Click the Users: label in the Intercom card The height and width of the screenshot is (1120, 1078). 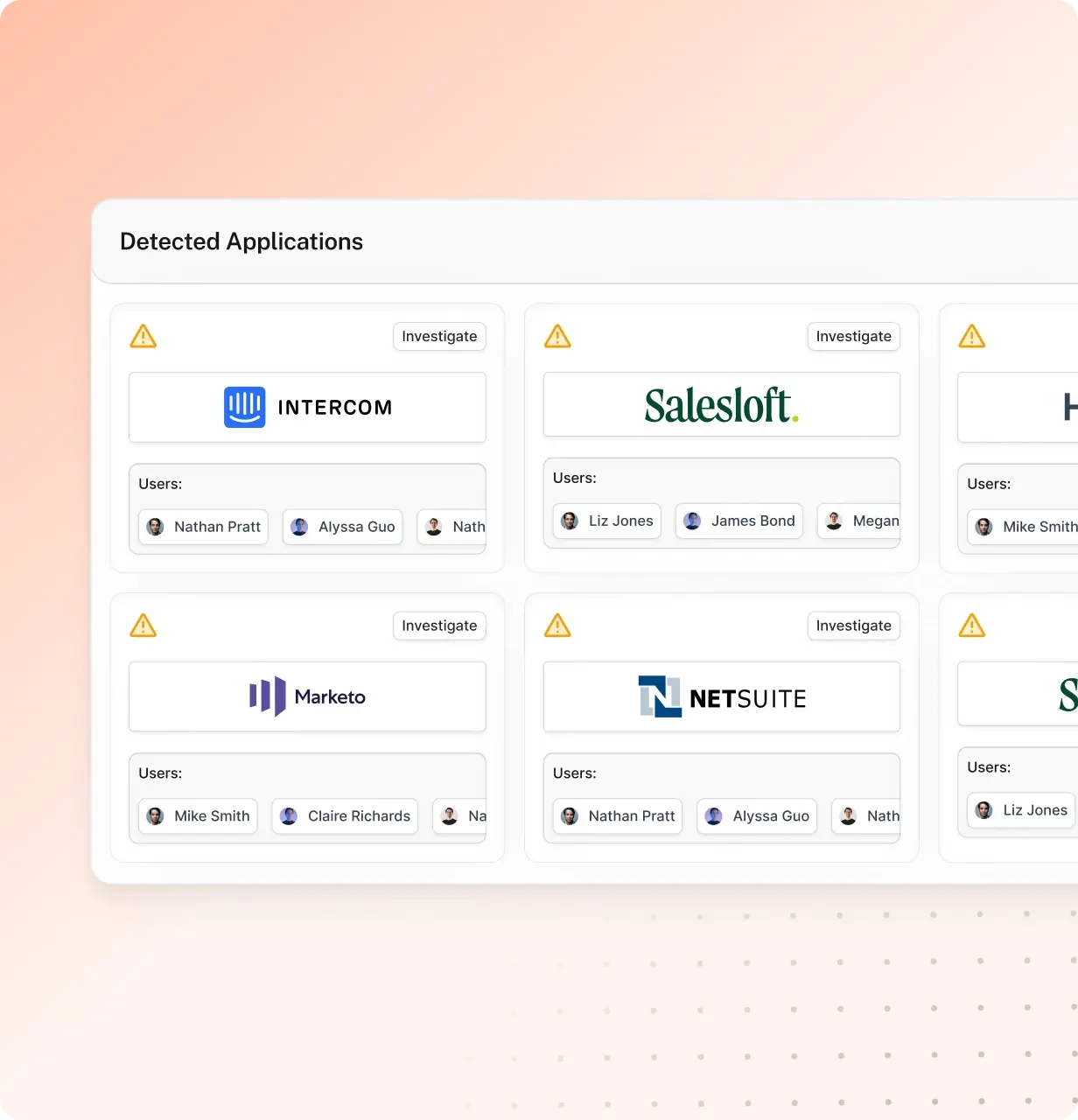click(160, 484)
